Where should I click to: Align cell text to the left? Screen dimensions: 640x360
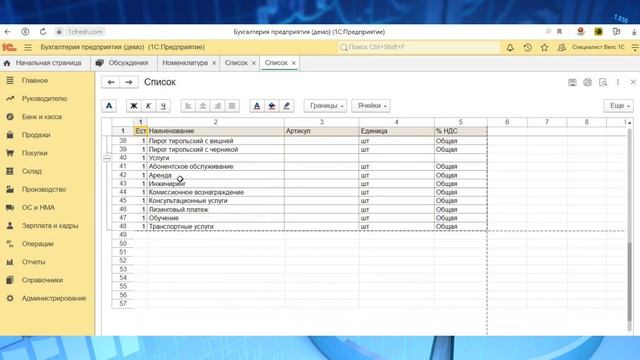pos(188,106)
